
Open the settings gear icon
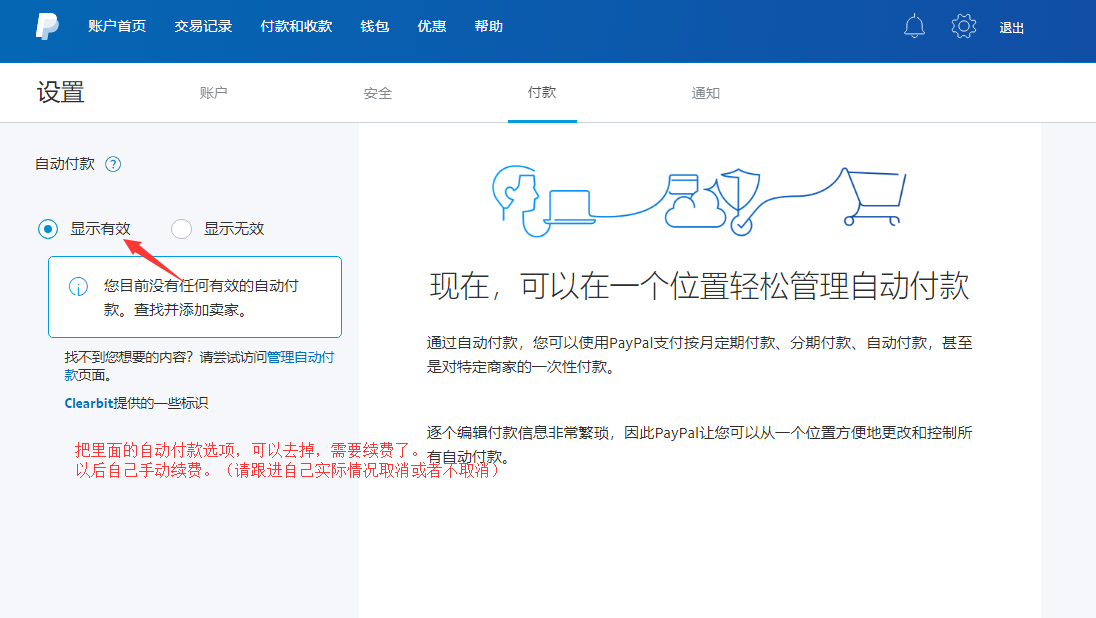(964, 27)
